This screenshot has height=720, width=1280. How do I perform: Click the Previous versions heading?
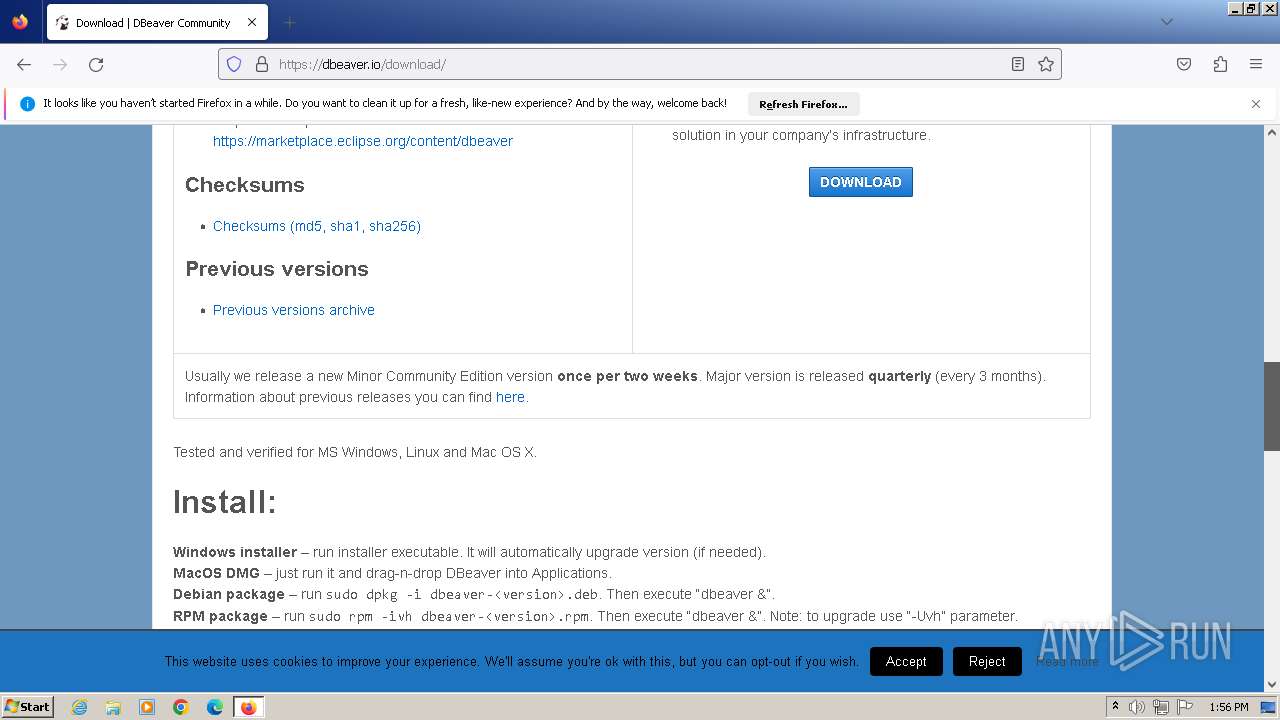(x=277, y=269)
